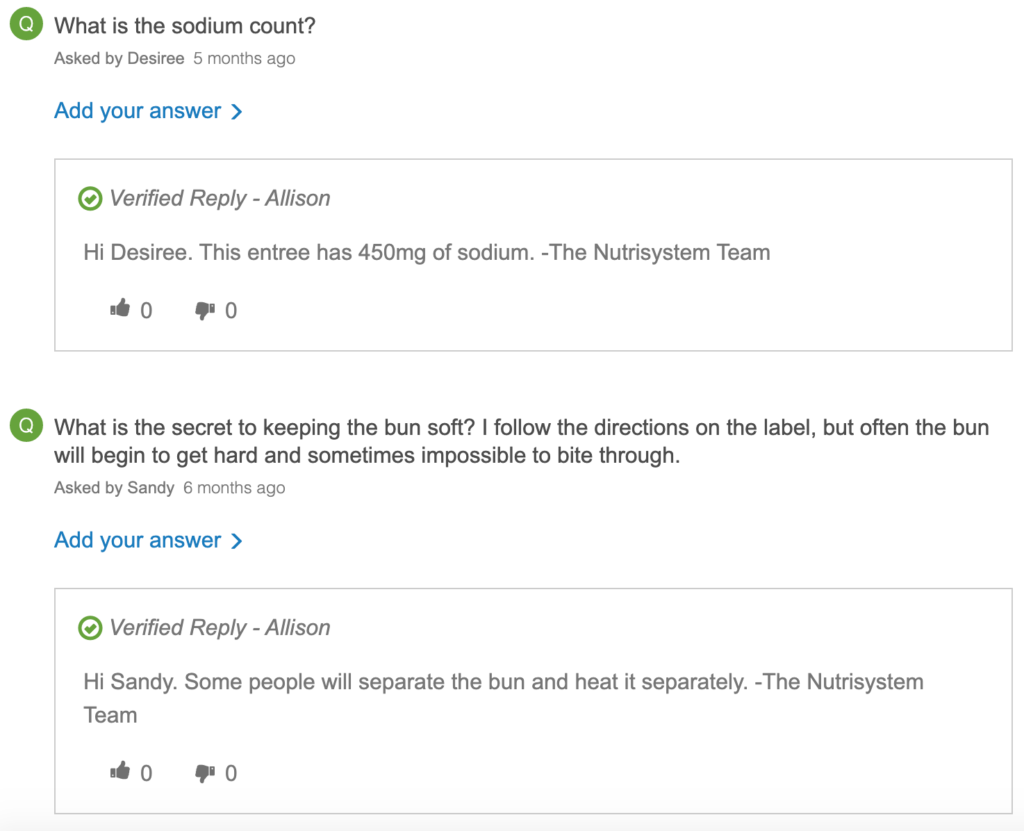The width and height of the screenshot is (1024, 831).
Task: Select the reply mentioning 450mg of sodium
Action: click(x=427, y=252)
